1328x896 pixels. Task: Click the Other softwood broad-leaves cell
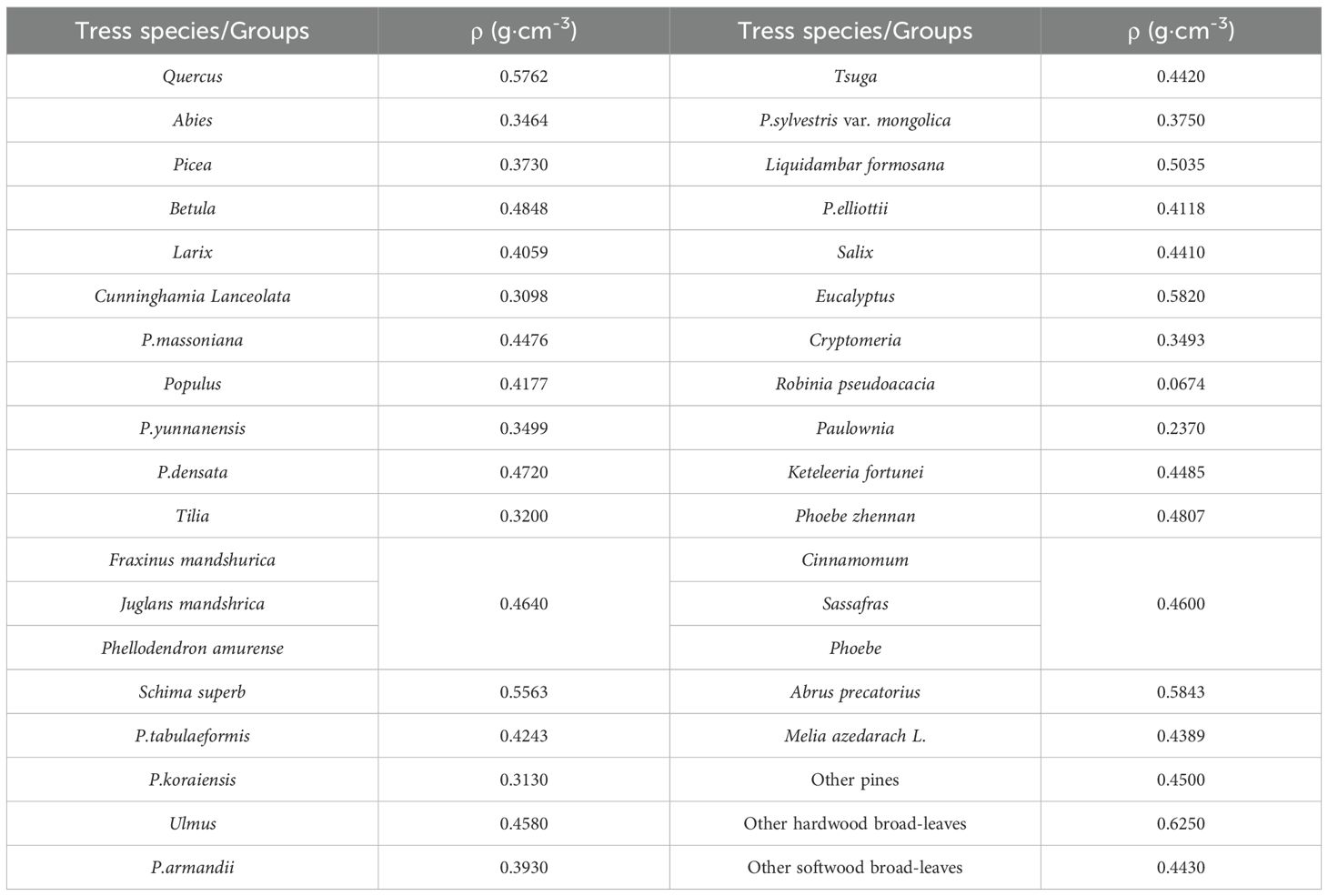pos(854,868)
